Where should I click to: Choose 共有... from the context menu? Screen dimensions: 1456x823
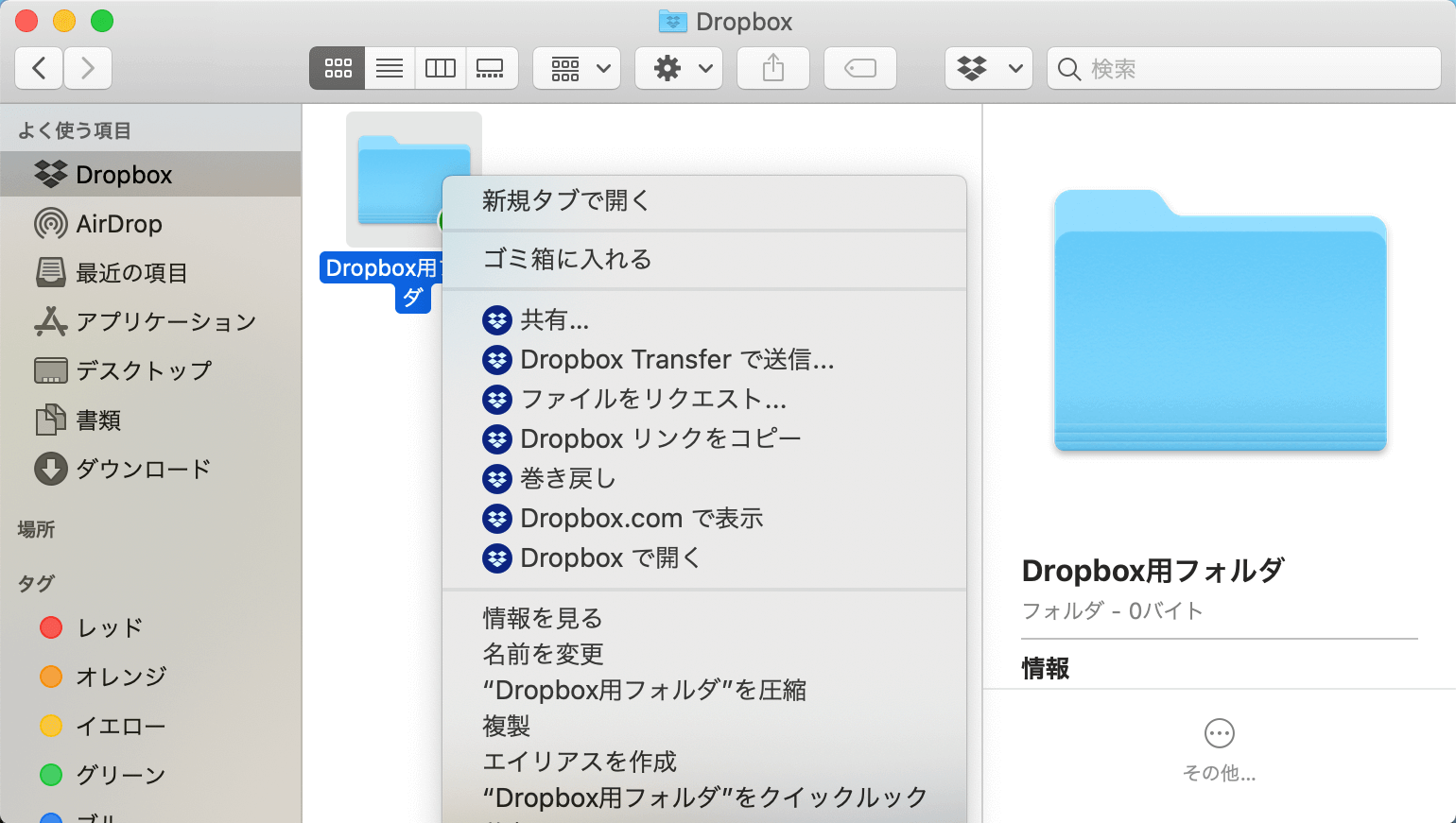tap(704, 320)
